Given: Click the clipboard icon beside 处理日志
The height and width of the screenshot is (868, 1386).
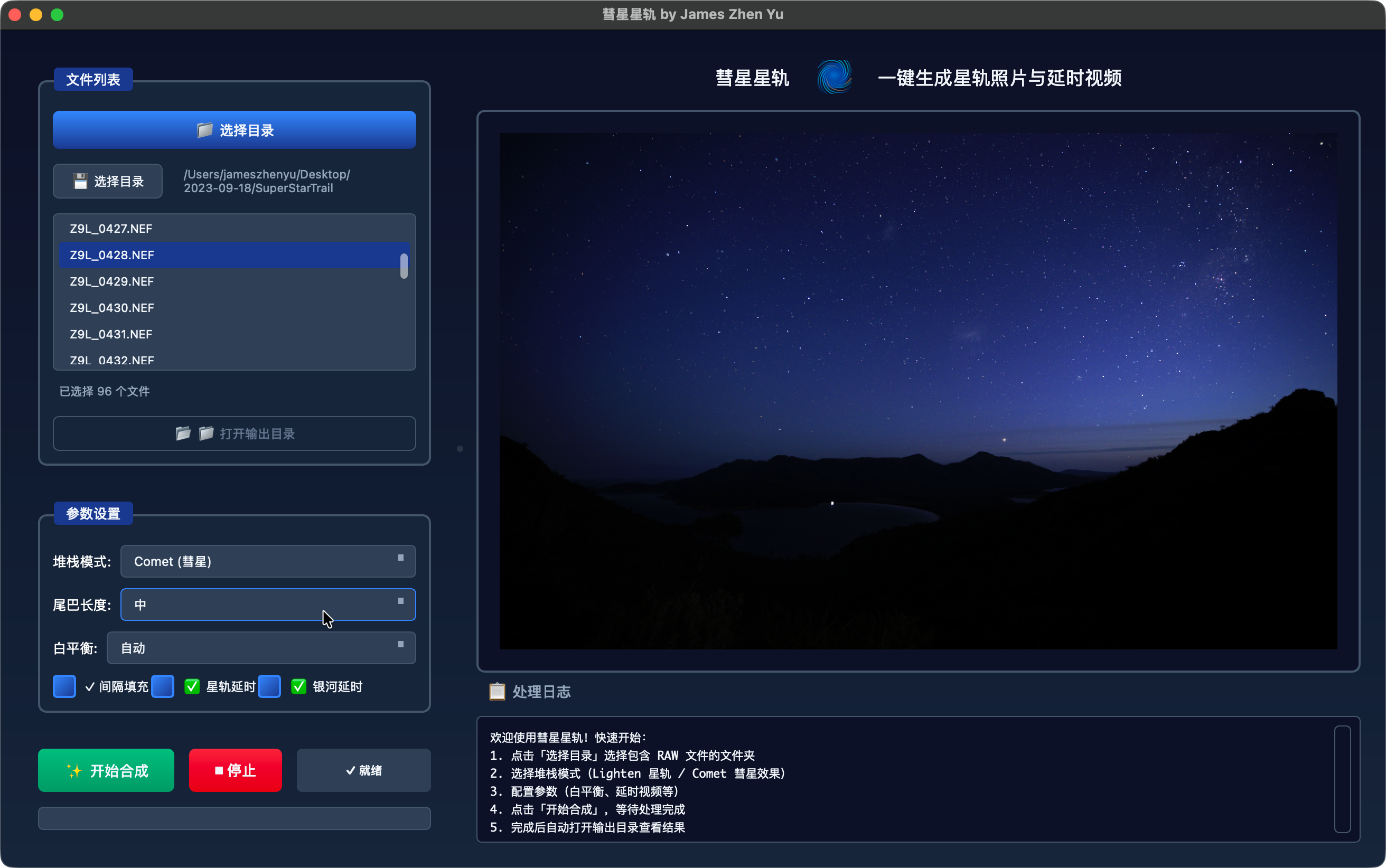Looking at the screenshot, I should point(497,691).
